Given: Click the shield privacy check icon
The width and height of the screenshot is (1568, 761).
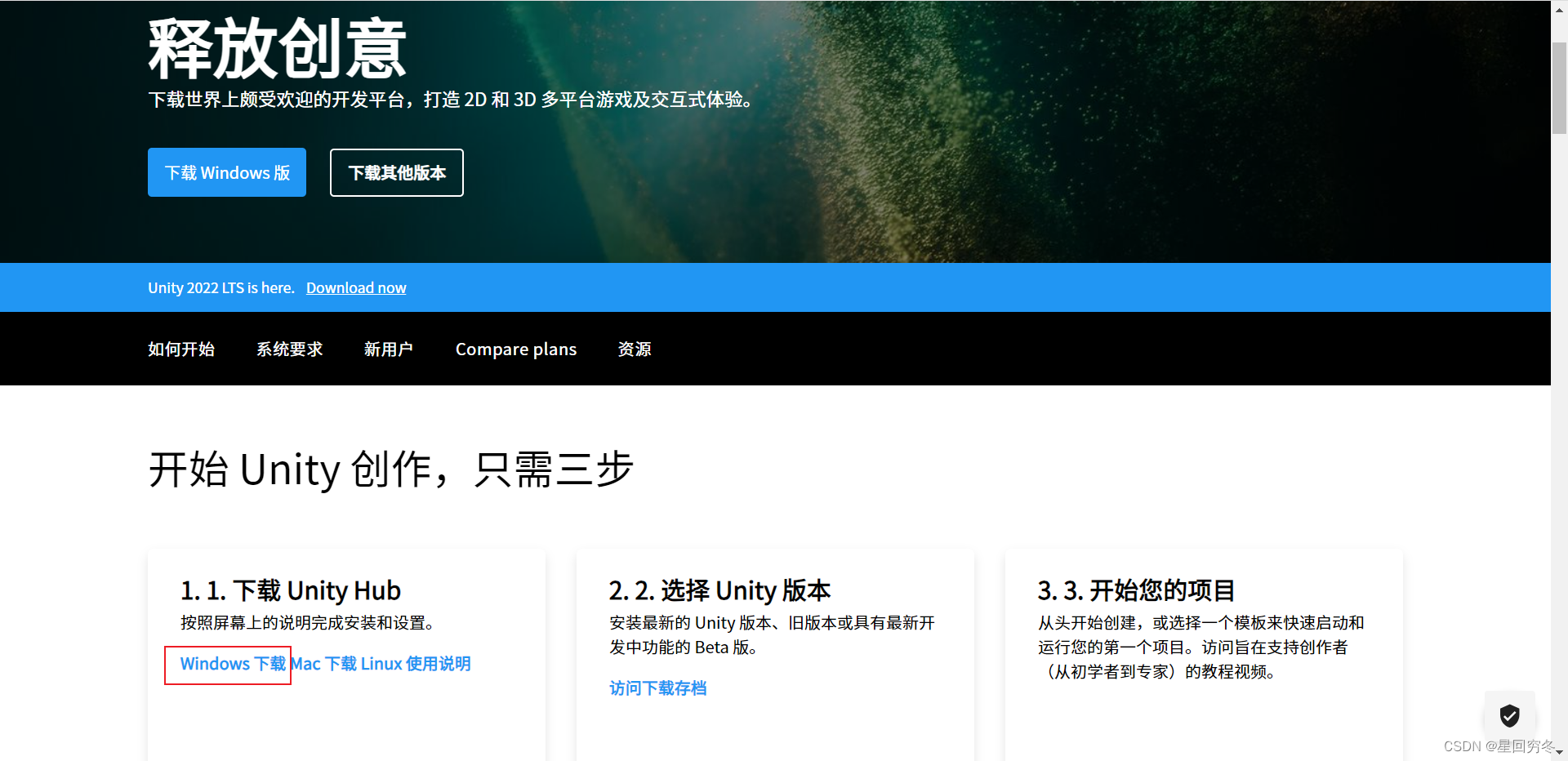Looking at the screenshot, I should (x=1510, y=716).
